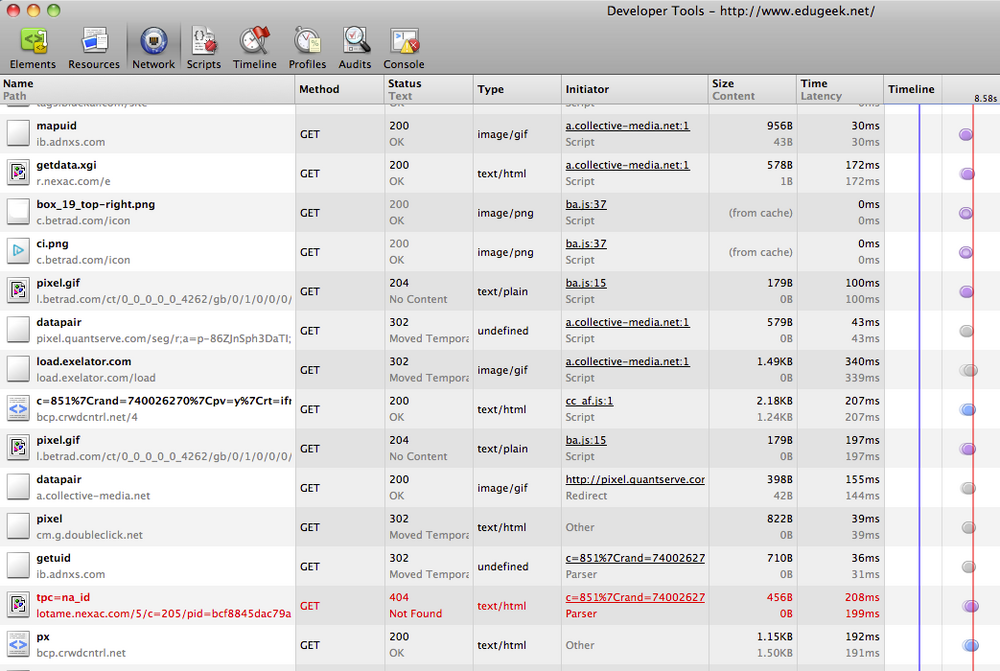The width and height of the screenshot is (1000, 671).
Task: Open red initiator link for tpc=na_id
Action: click(x=635, y=598)
